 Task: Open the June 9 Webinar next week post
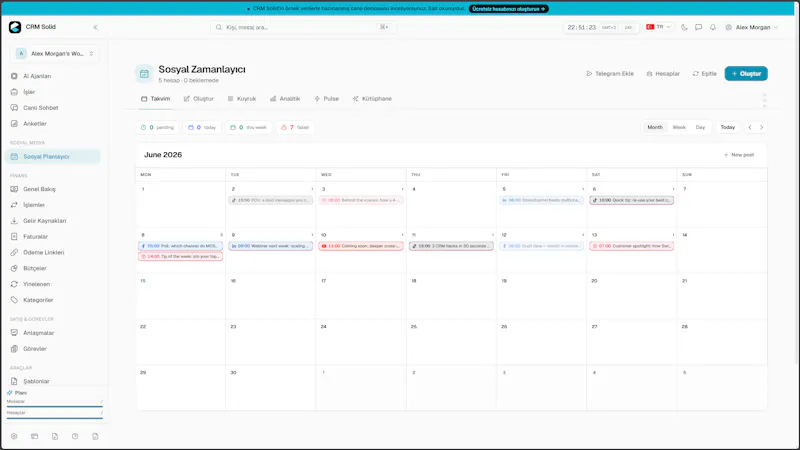[271, 246]
